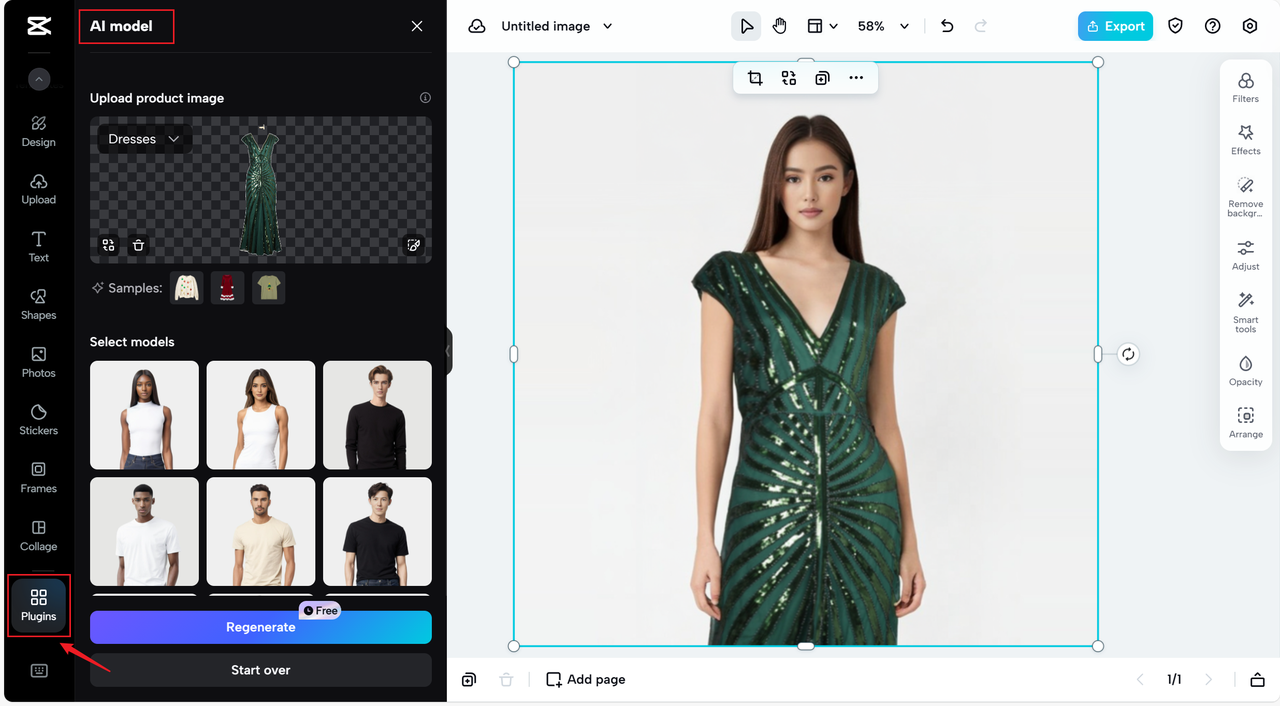Open the Effects tool
This screenshot has width=1280, height=706.
[1246, 140]
